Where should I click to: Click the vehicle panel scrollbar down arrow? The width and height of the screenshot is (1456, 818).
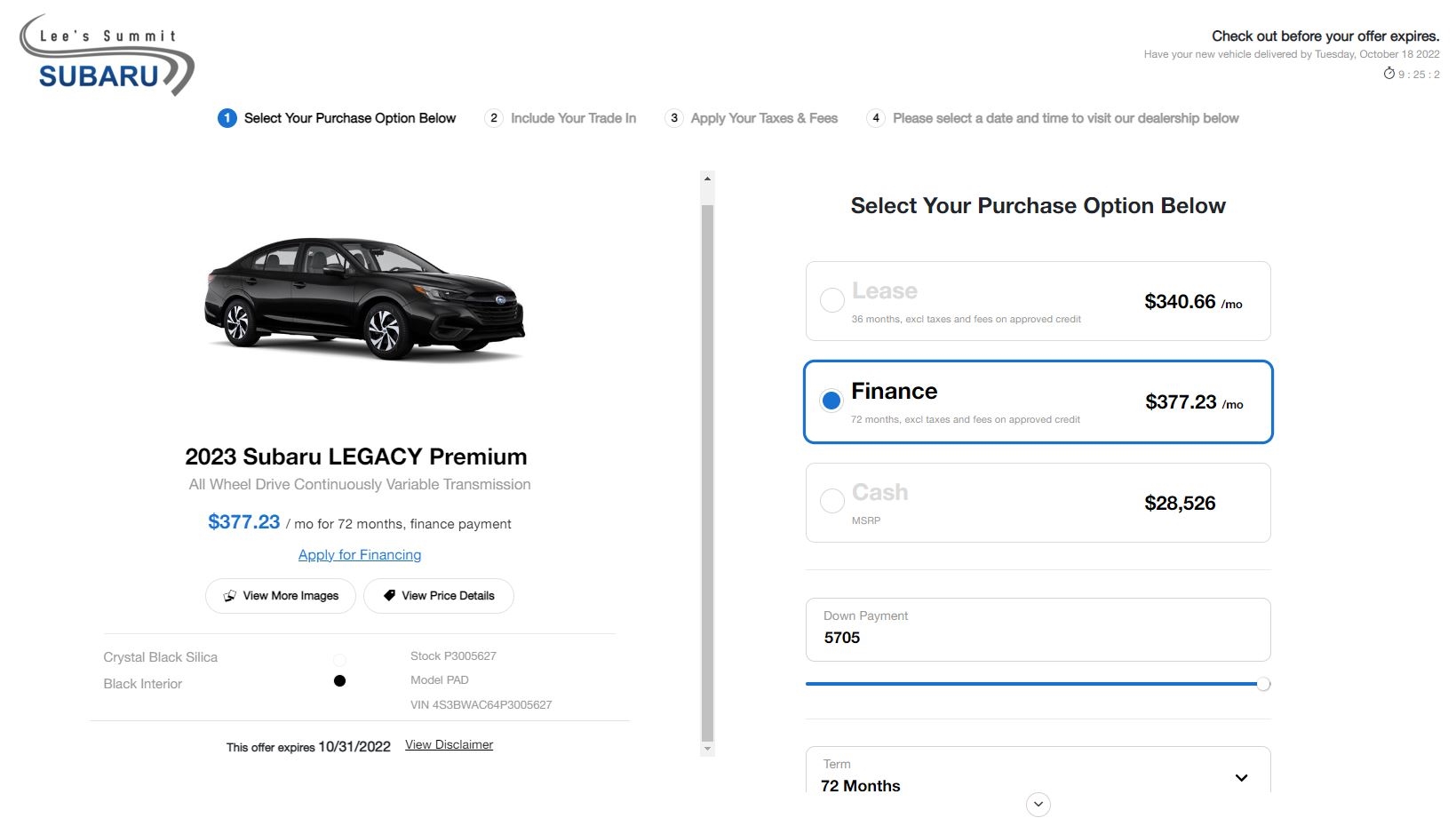coord(707,750)
